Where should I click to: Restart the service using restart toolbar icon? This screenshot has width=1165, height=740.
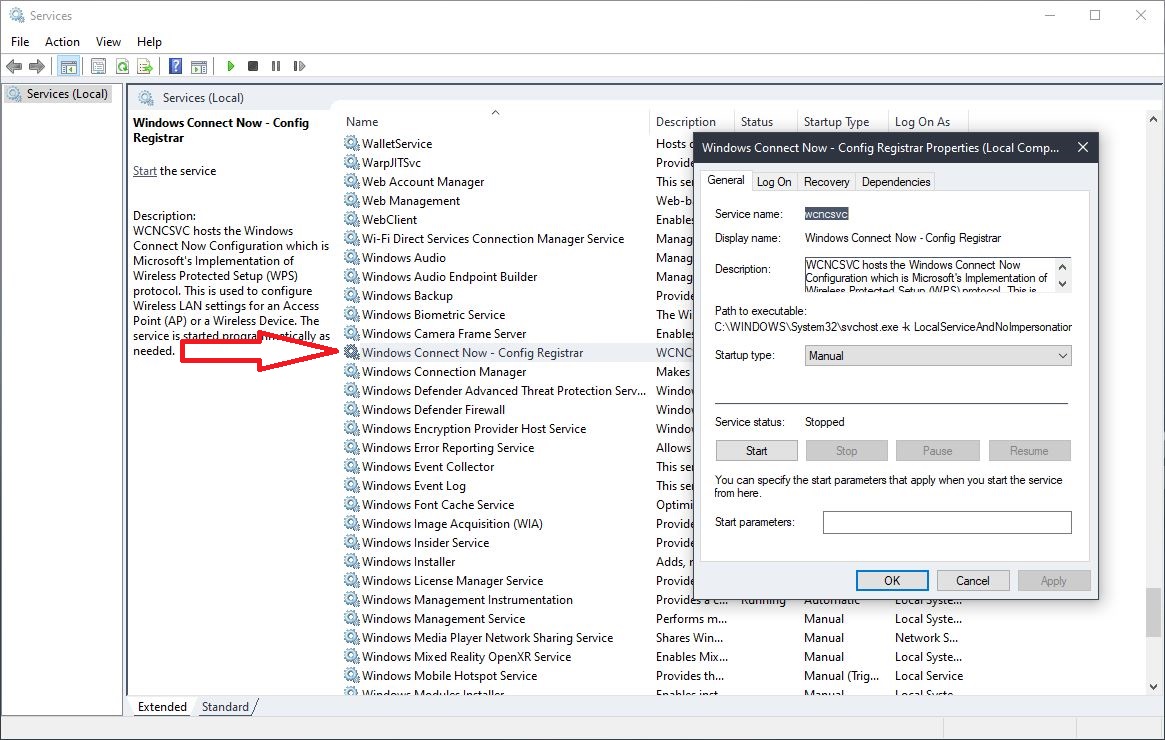point(299,66)
